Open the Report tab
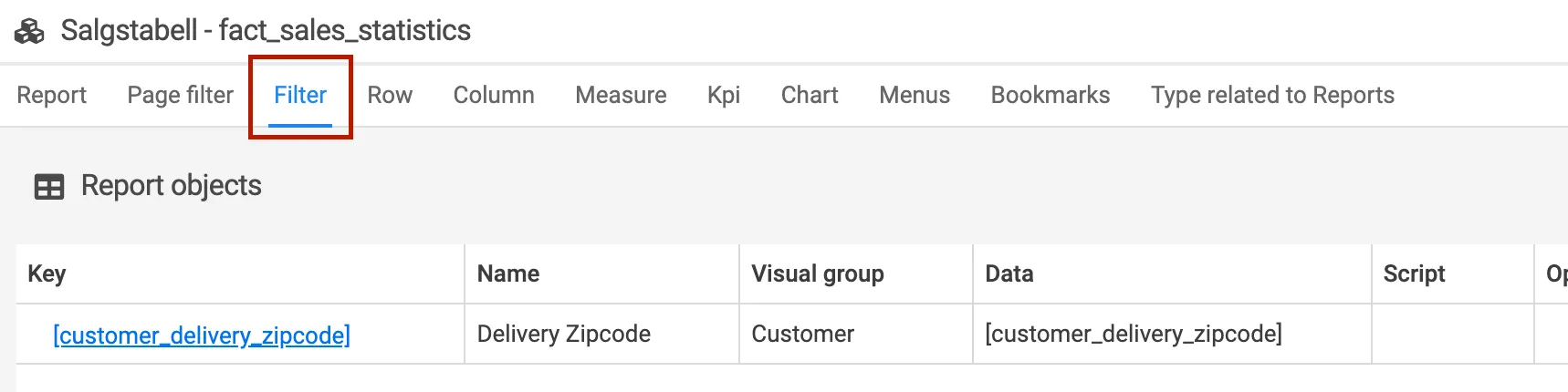This screenshot has width=1568, height=392. coord(51,95)
